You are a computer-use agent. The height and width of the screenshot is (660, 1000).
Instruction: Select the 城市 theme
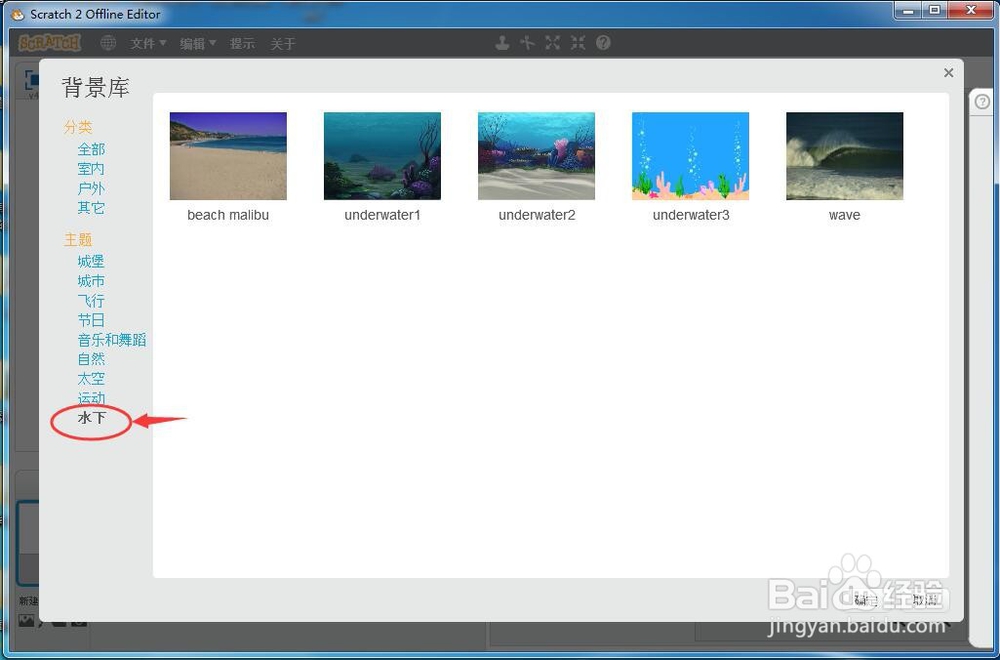pos(91,281)
